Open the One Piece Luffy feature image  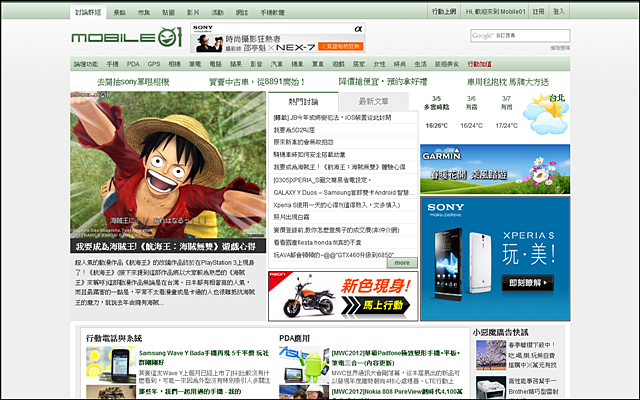pos(168,165)
